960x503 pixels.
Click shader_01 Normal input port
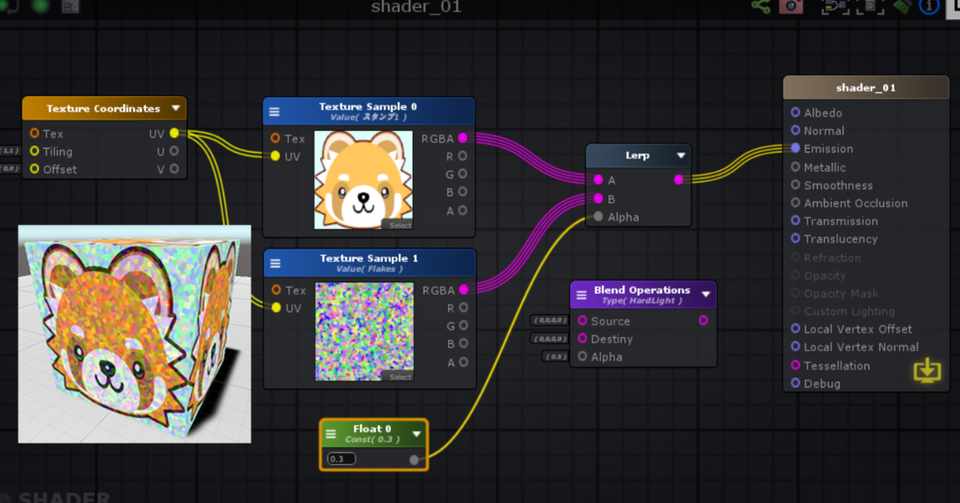click(795, 130)
